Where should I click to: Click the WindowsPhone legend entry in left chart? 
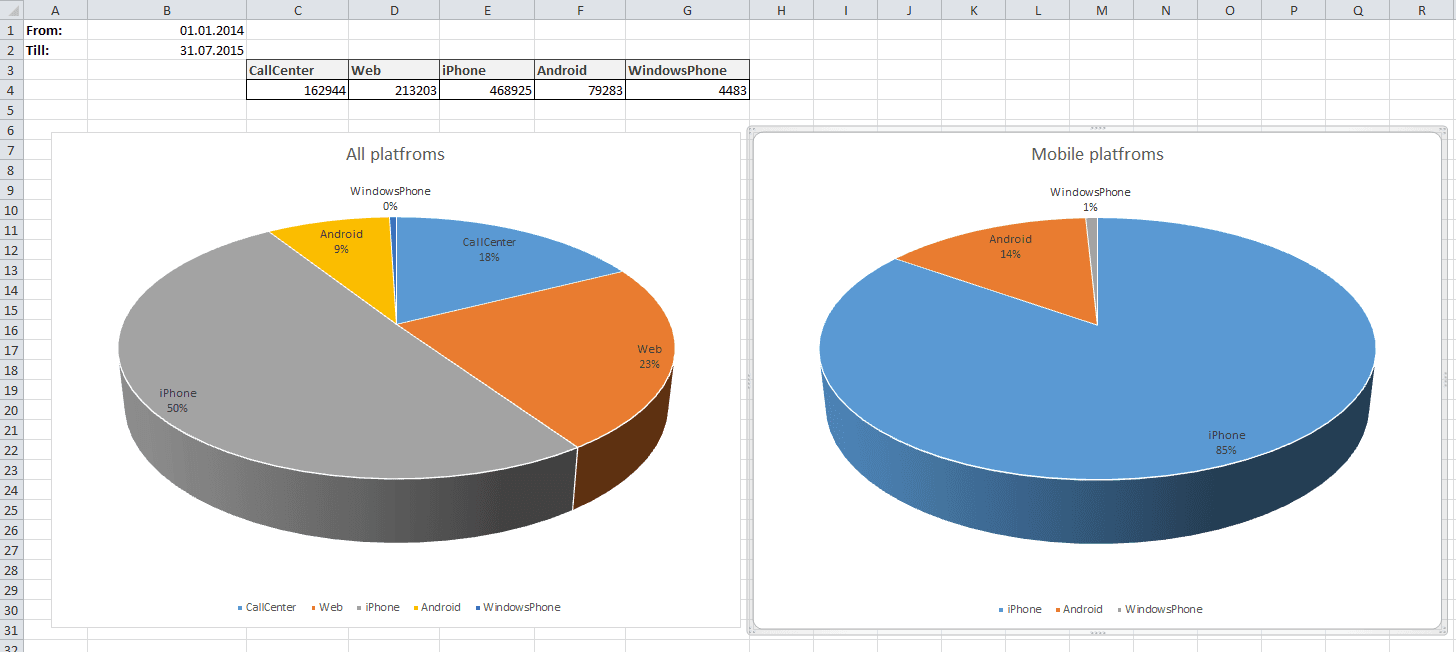(518, 607)
